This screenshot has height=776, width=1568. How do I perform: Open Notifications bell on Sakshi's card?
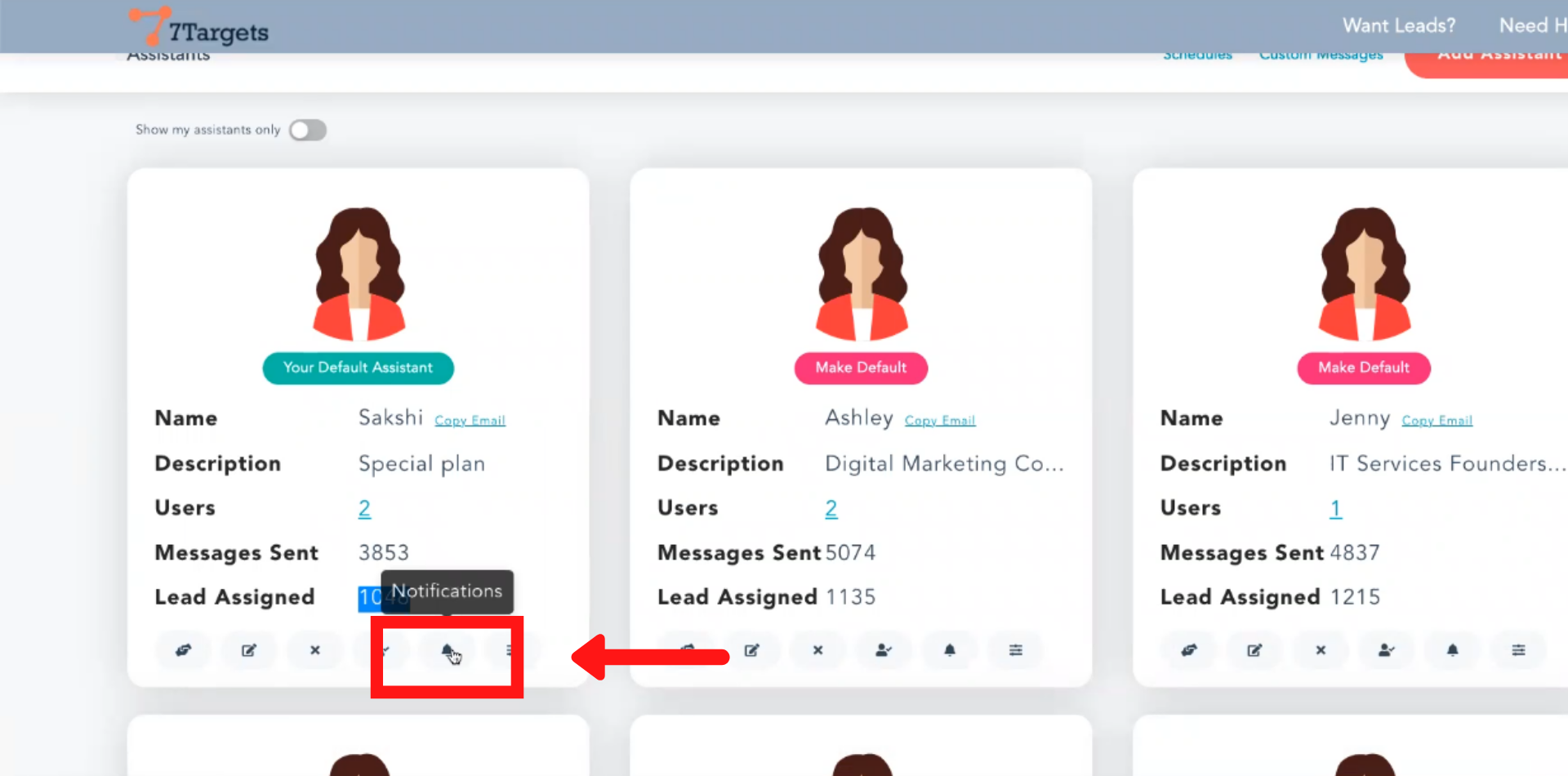pyautogui.click(x=448, y=650)
